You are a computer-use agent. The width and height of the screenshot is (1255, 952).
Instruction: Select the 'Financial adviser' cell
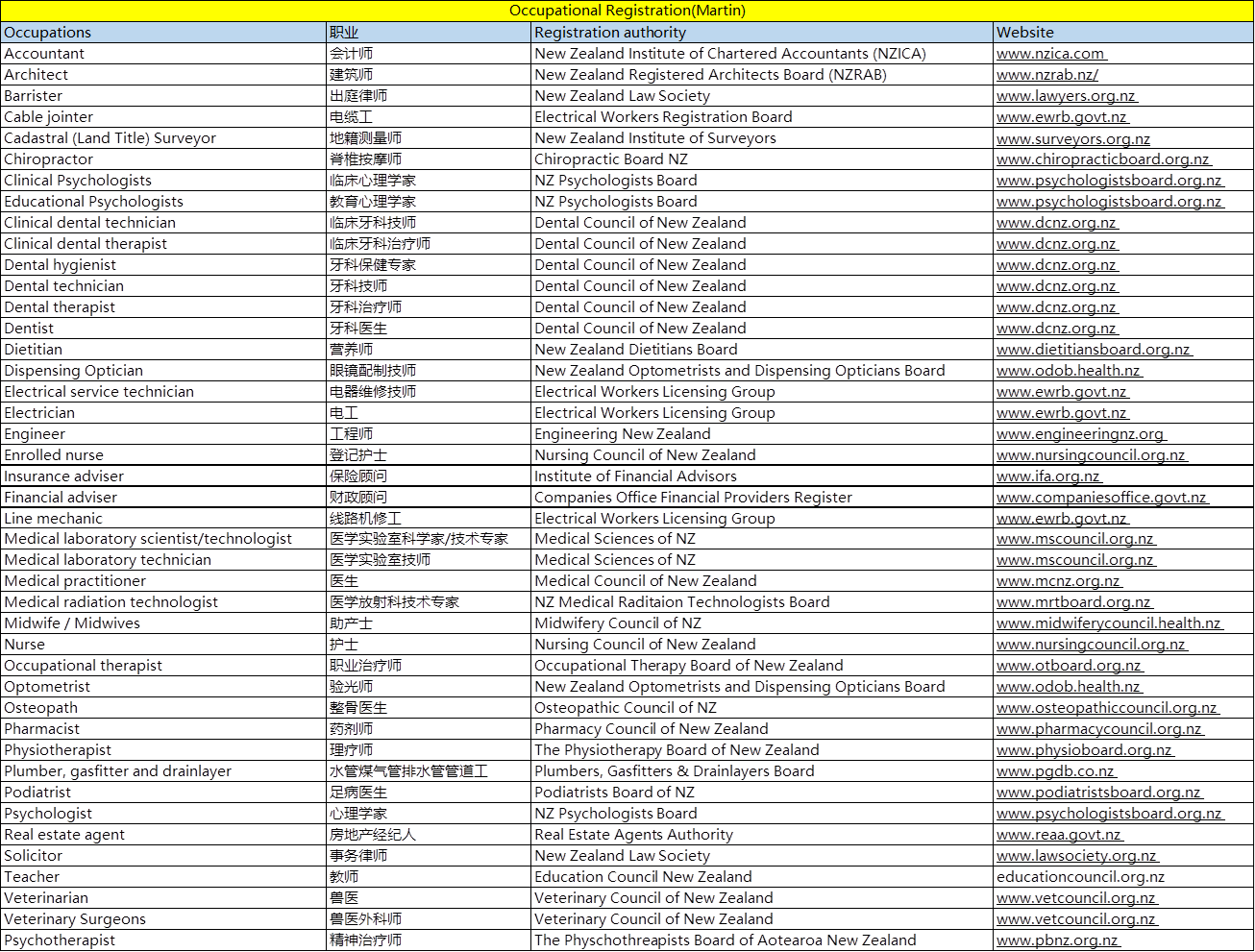[x=164, y=498]
